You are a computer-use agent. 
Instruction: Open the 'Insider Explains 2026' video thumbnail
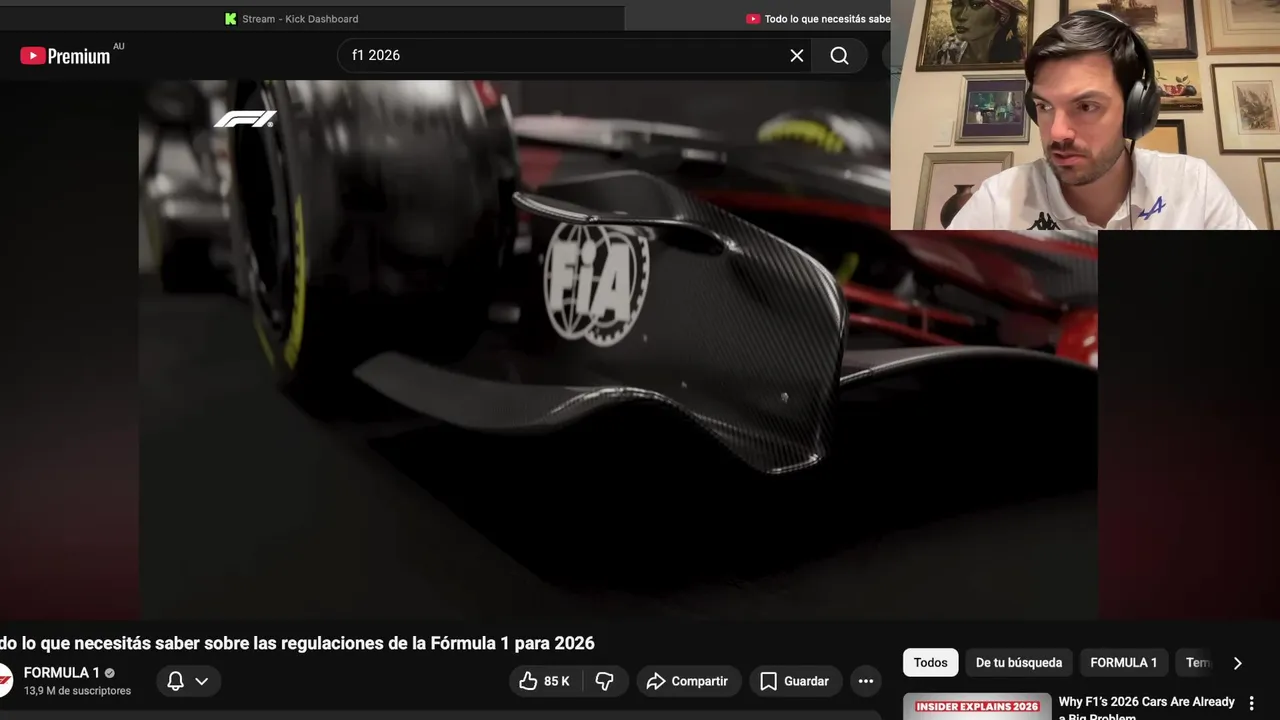point(977,707)
